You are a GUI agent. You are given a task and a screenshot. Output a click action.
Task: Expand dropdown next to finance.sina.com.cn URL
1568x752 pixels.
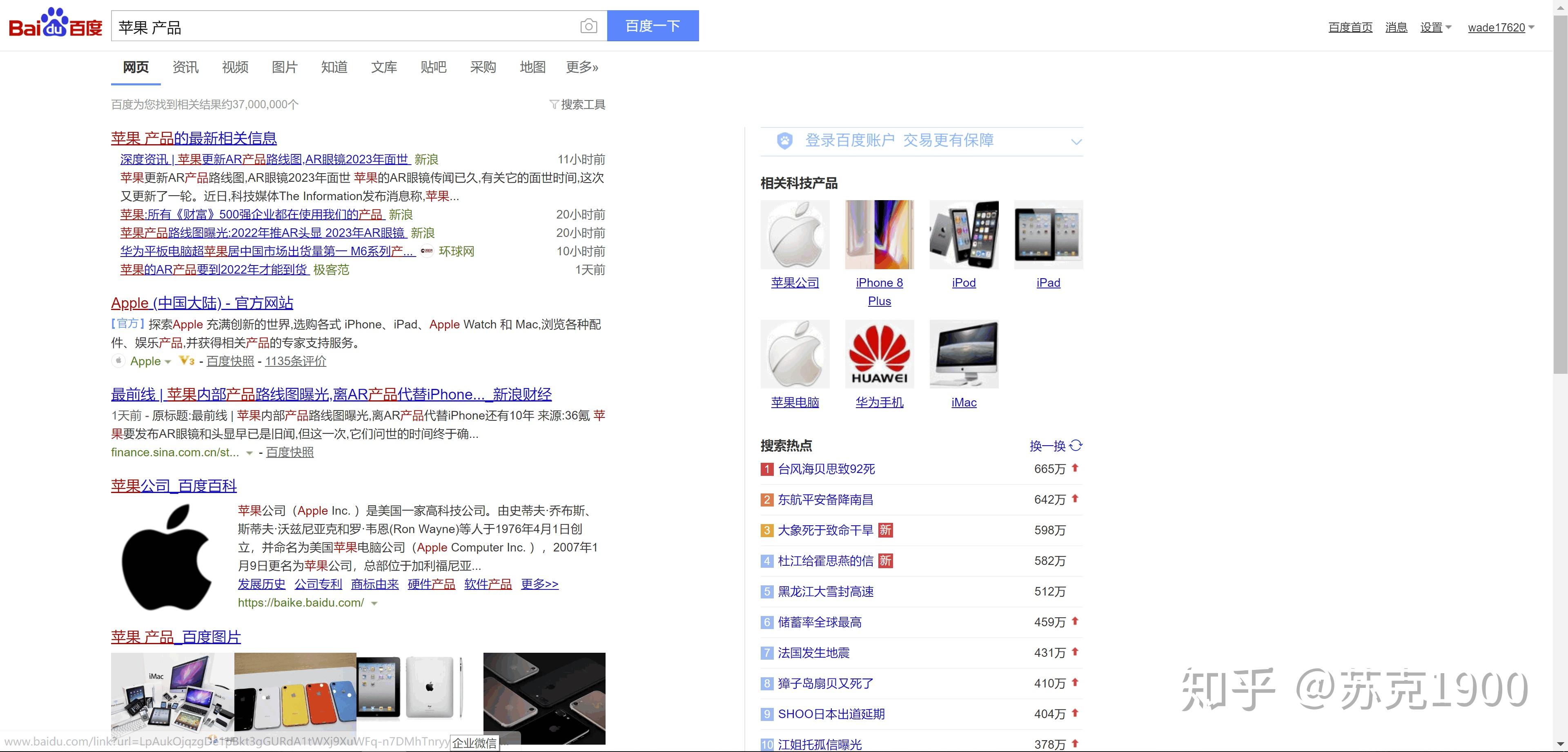click(x=249, y=453)
